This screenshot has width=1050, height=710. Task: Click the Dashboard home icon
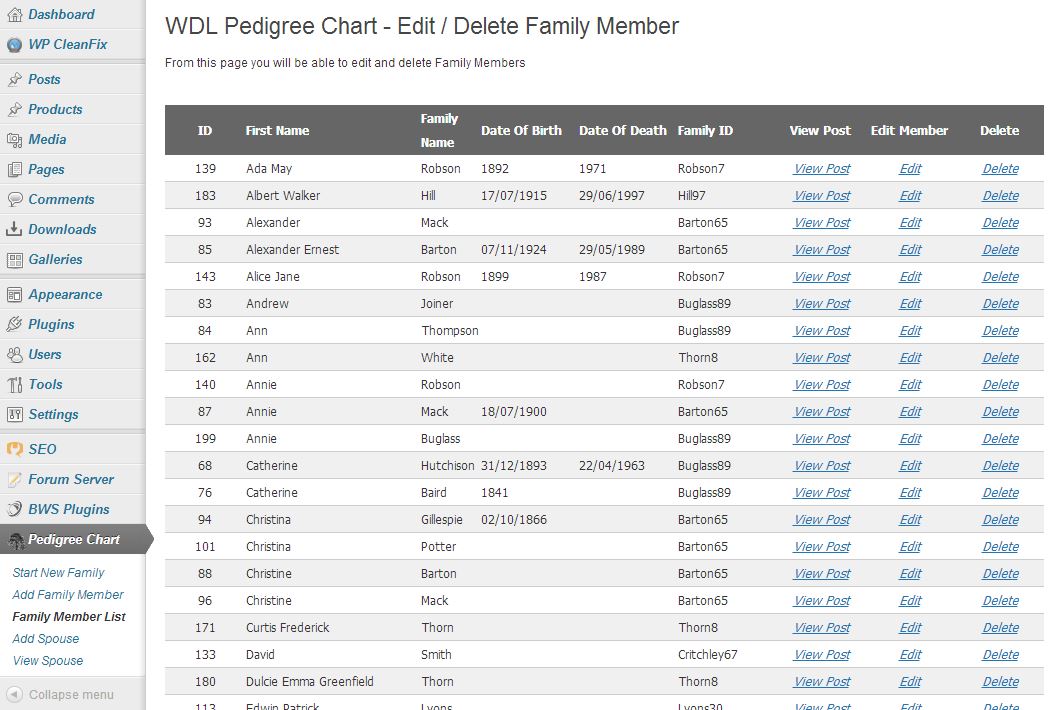tap(14, 15)
